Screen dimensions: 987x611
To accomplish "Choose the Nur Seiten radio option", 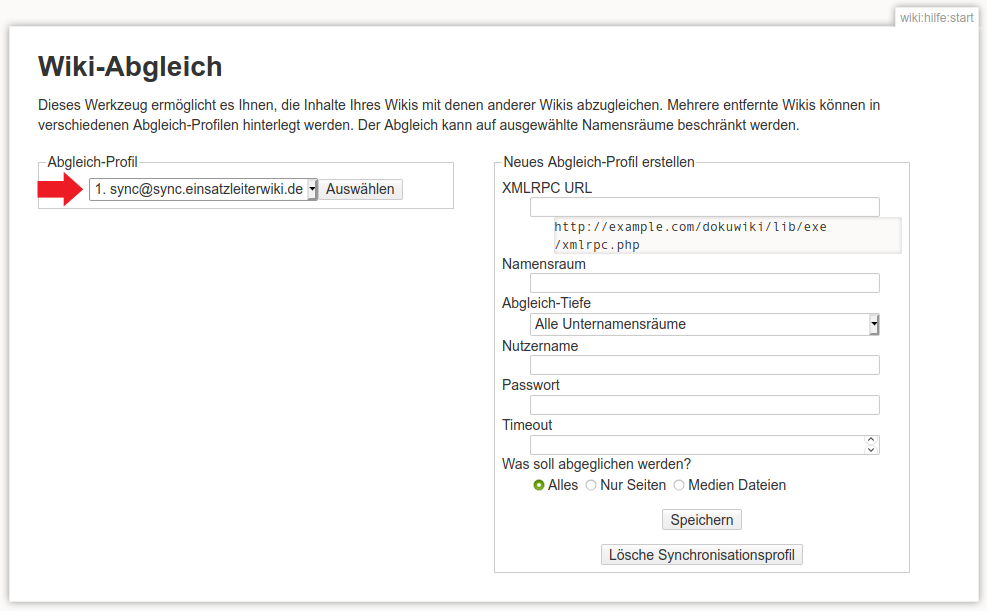I will pos(591,485).
